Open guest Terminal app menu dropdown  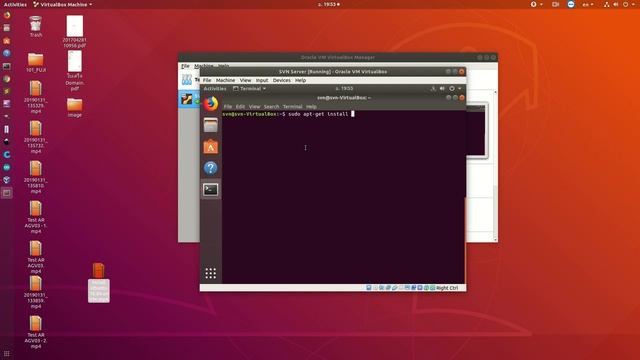(249, 89)
